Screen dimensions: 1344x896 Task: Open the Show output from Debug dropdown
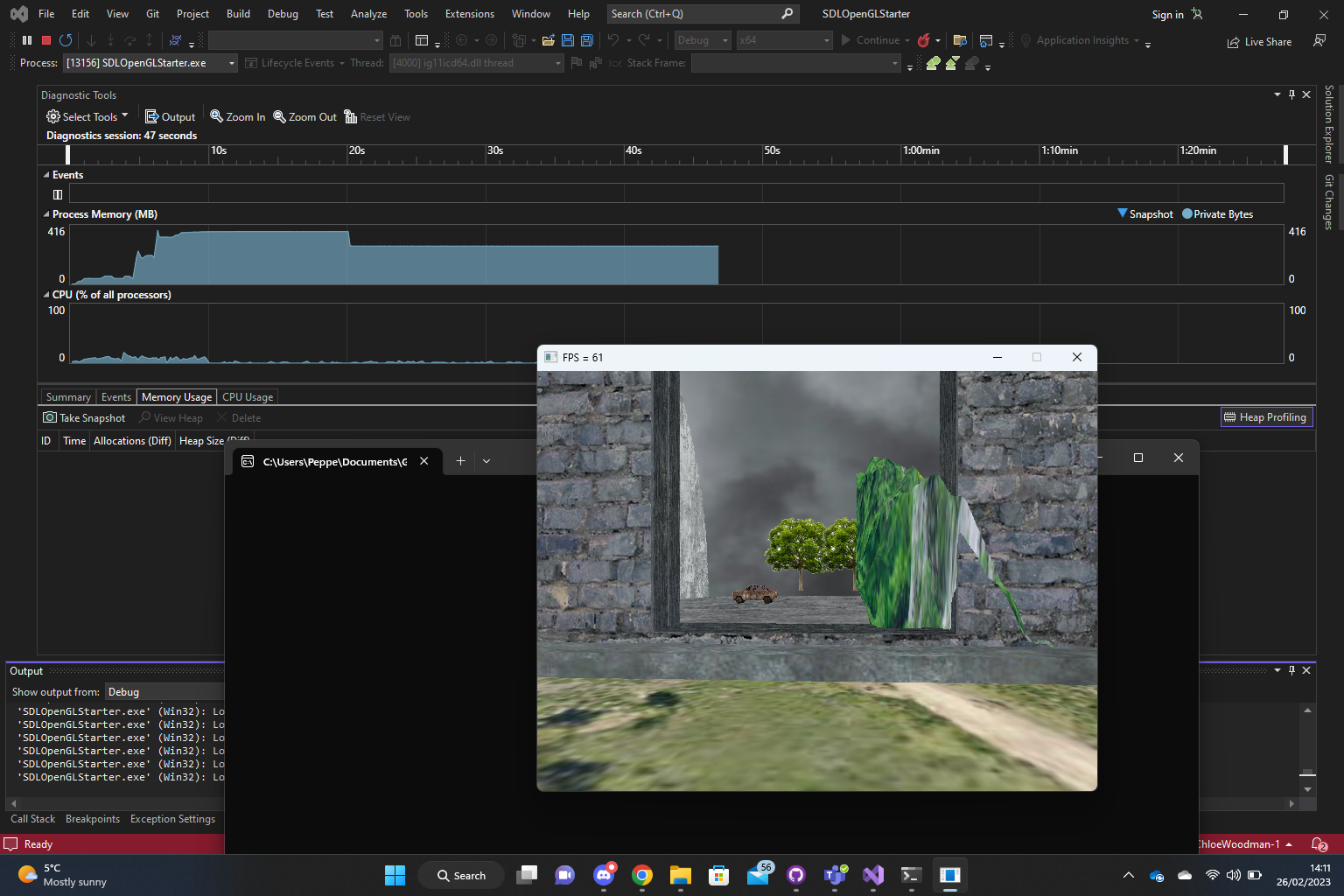tap(164, 692)
